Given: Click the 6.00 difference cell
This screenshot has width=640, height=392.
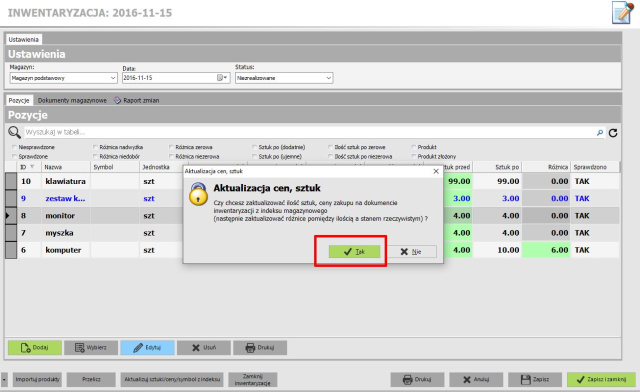Looking at the screenshot, I should point(546,250).
